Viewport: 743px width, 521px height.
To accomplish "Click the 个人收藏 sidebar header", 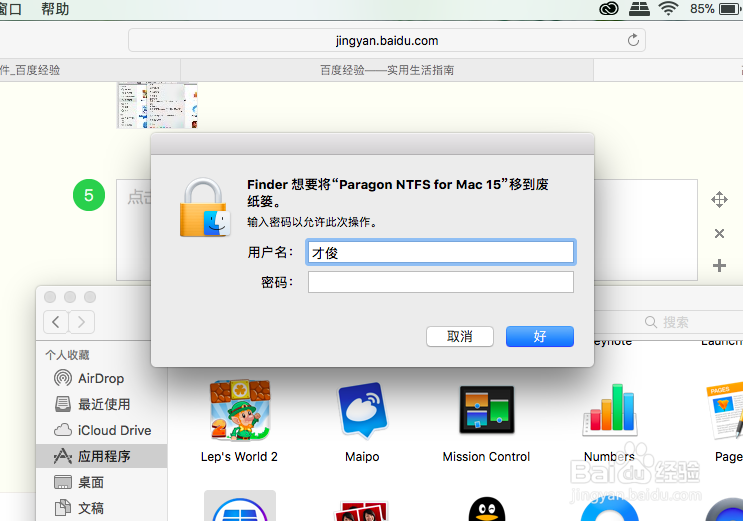I will click(67, 355).
